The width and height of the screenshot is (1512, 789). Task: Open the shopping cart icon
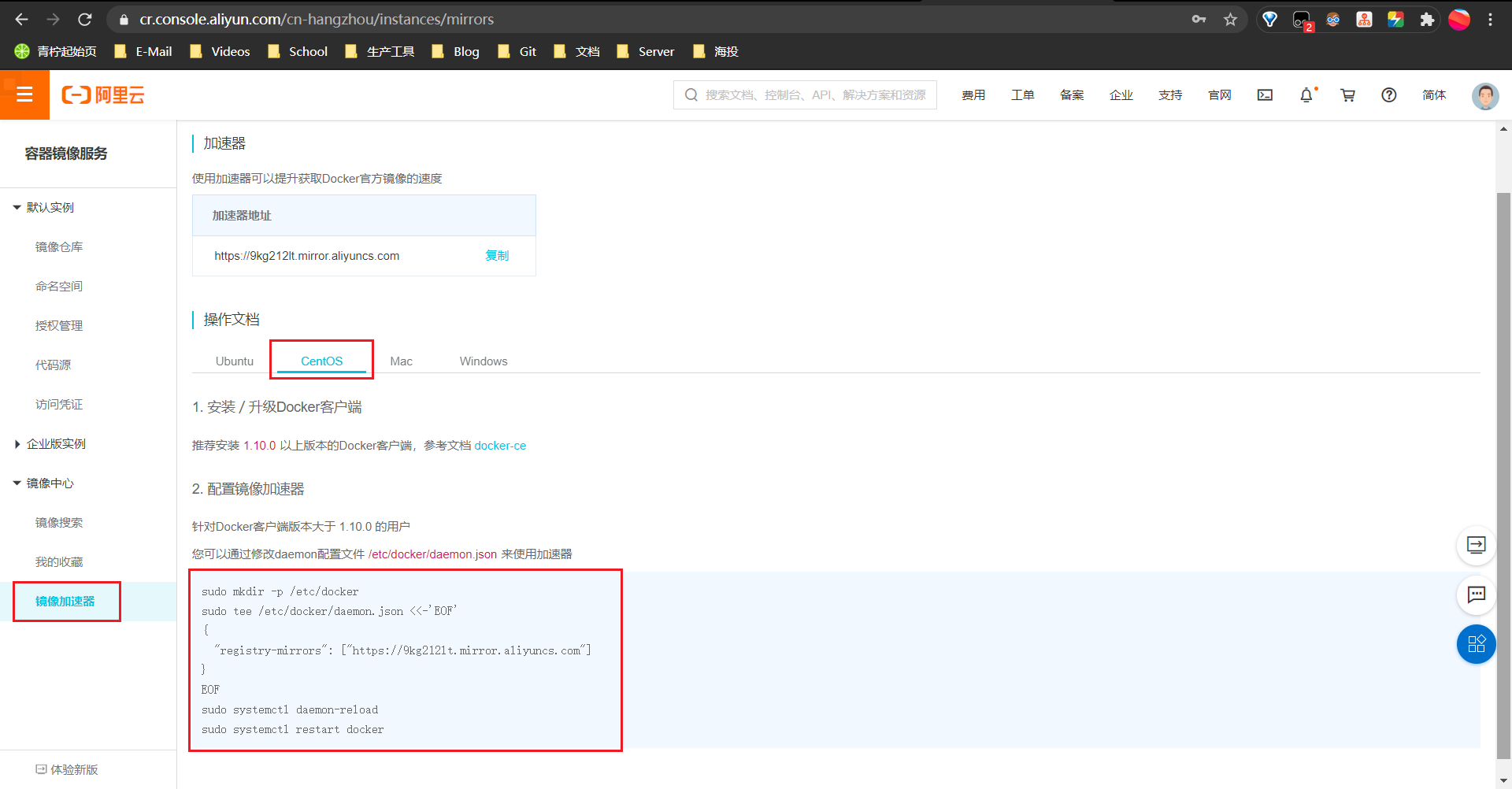[x=1348, y=94]
